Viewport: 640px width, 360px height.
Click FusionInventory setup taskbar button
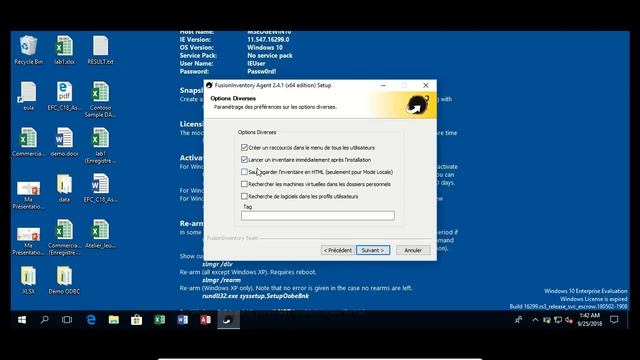click(229, 320)
